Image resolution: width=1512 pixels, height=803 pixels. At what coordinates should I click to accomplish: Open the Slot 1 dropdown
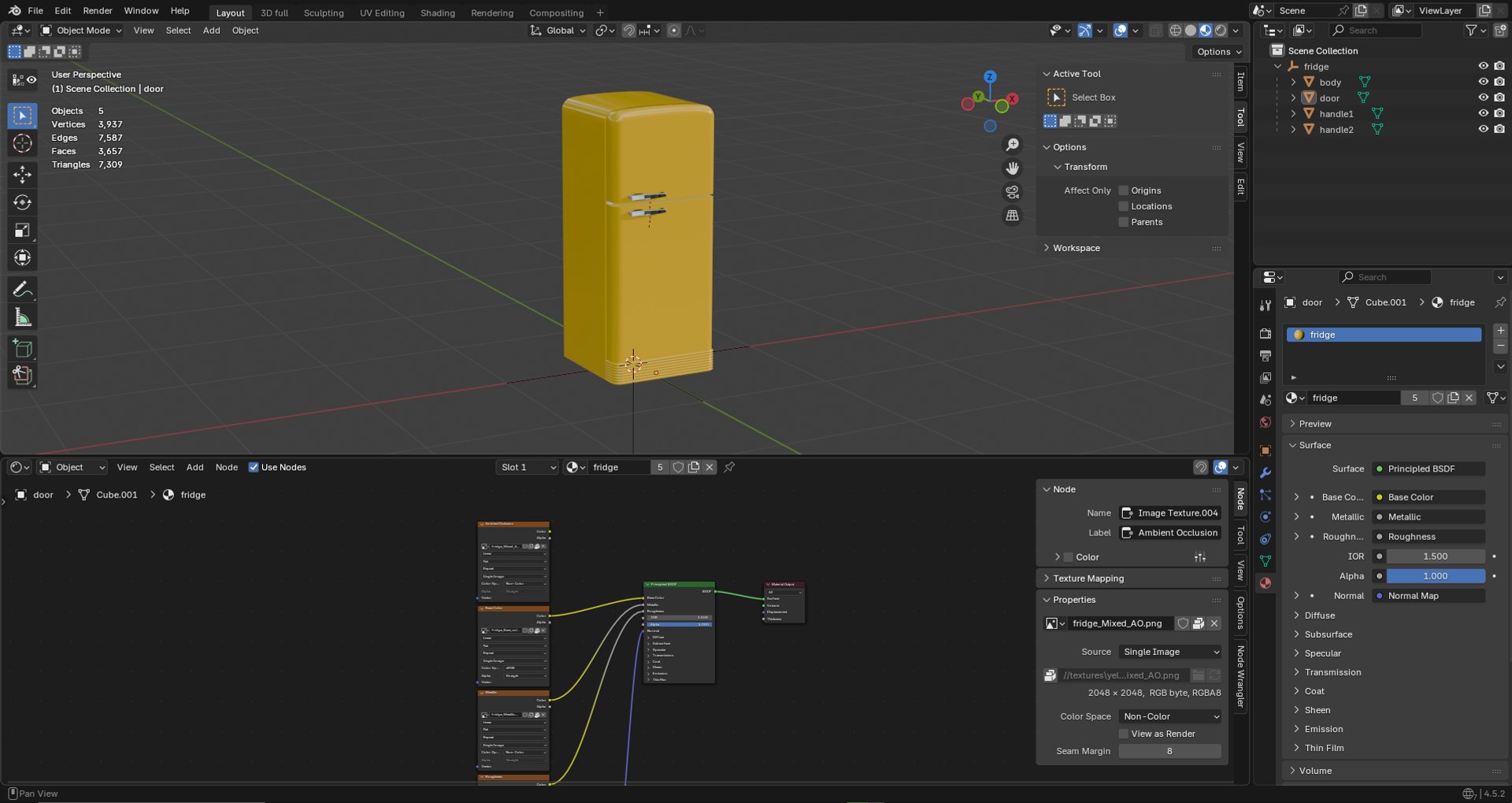pyautogui.click(x=528, y=468)
